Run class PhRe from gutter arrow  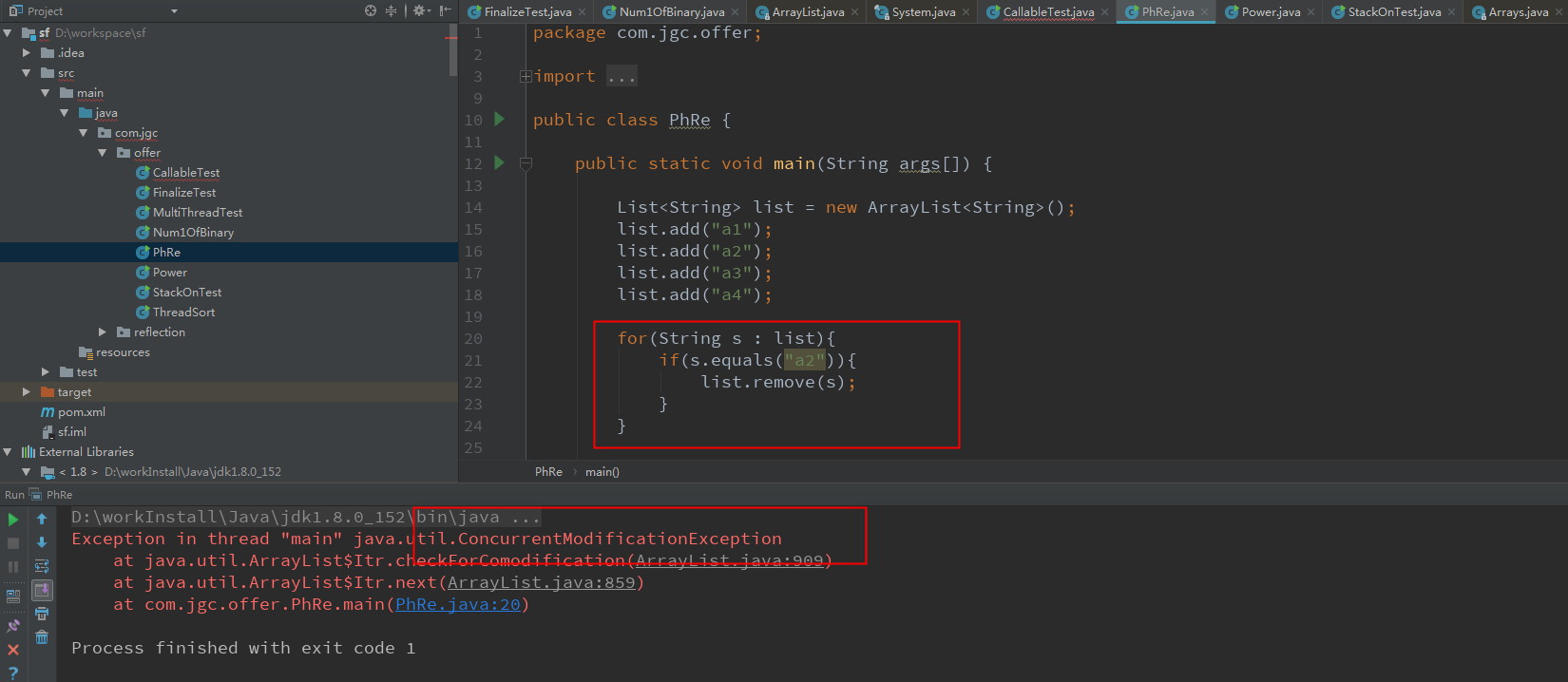pyautogui.click(x=499, y=120)
